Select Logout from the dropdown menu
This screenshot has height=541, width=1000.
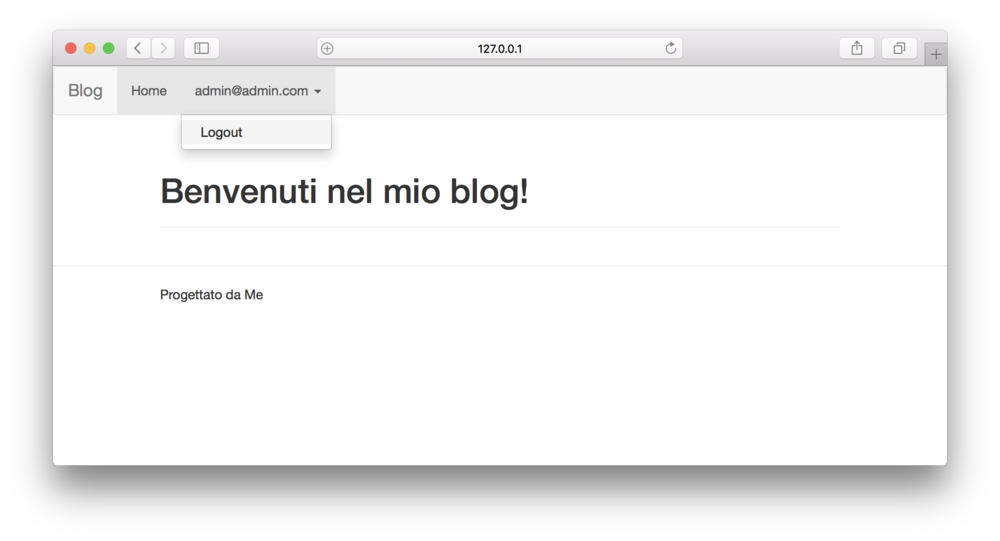pyautogui.click(x=222, y=132)
